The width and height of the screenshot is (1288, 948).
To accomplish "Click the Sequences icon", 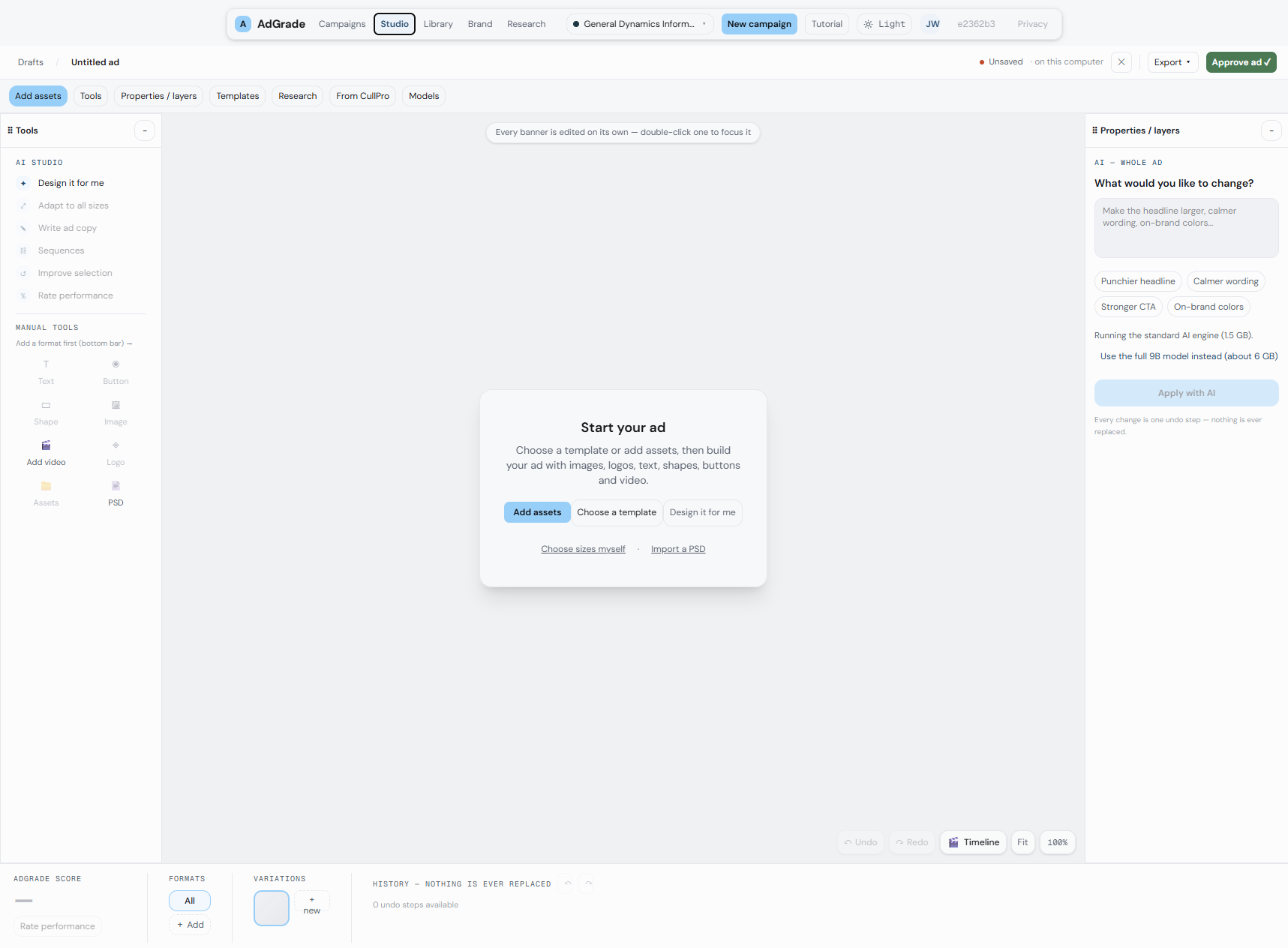I will pos(23,250).
